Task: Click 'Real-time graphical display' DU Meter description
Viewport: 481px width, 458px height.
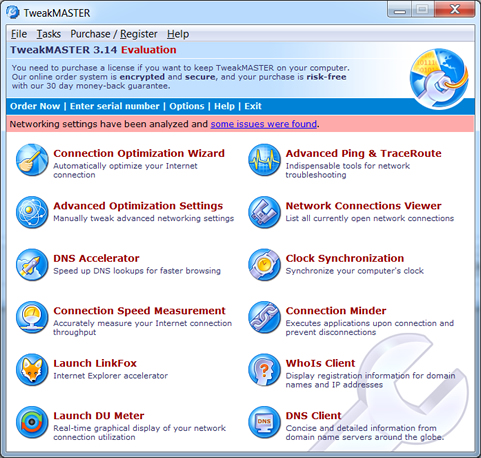Action: [139, 433]
